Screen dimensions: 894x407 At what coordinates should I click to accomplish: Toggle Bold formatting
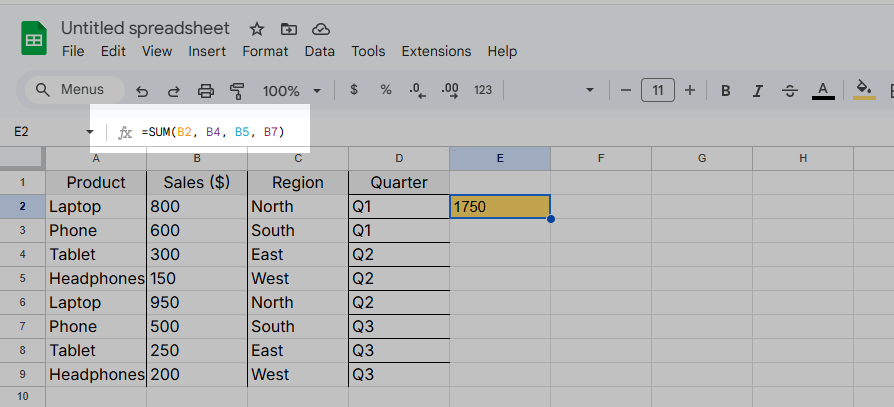726,91
